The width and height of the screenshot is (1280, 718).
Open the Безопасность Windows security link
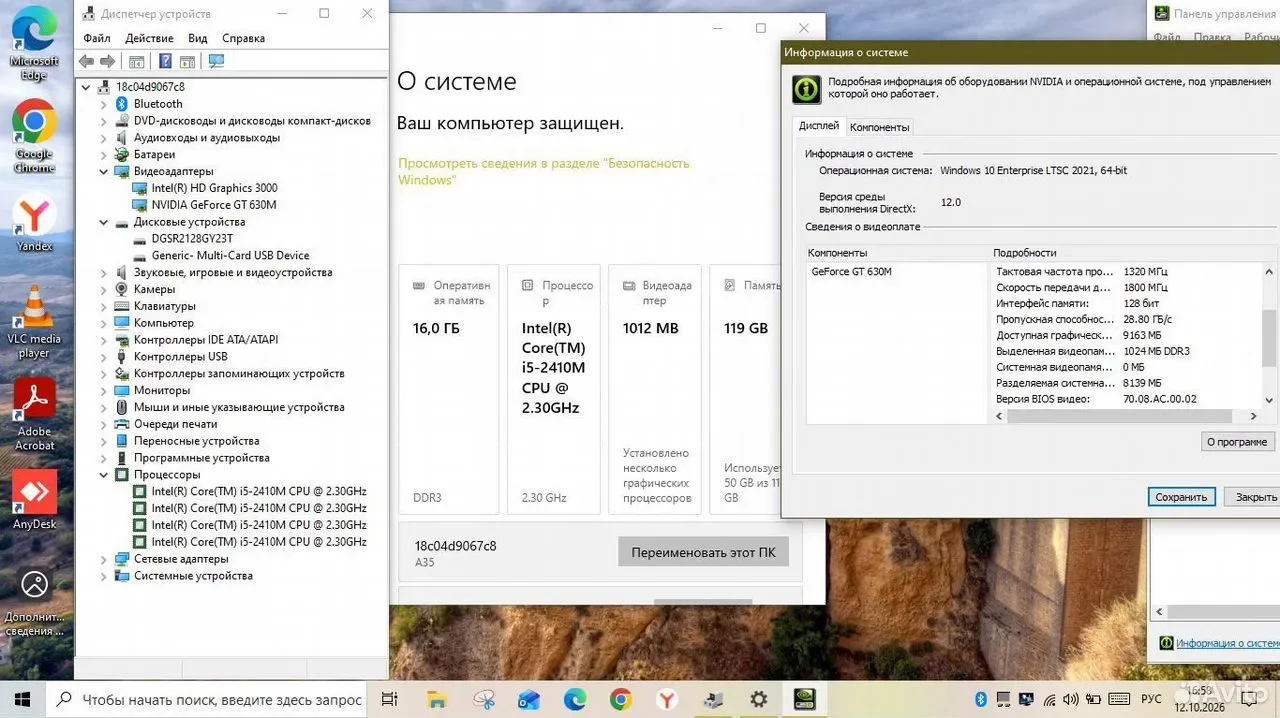544,171
